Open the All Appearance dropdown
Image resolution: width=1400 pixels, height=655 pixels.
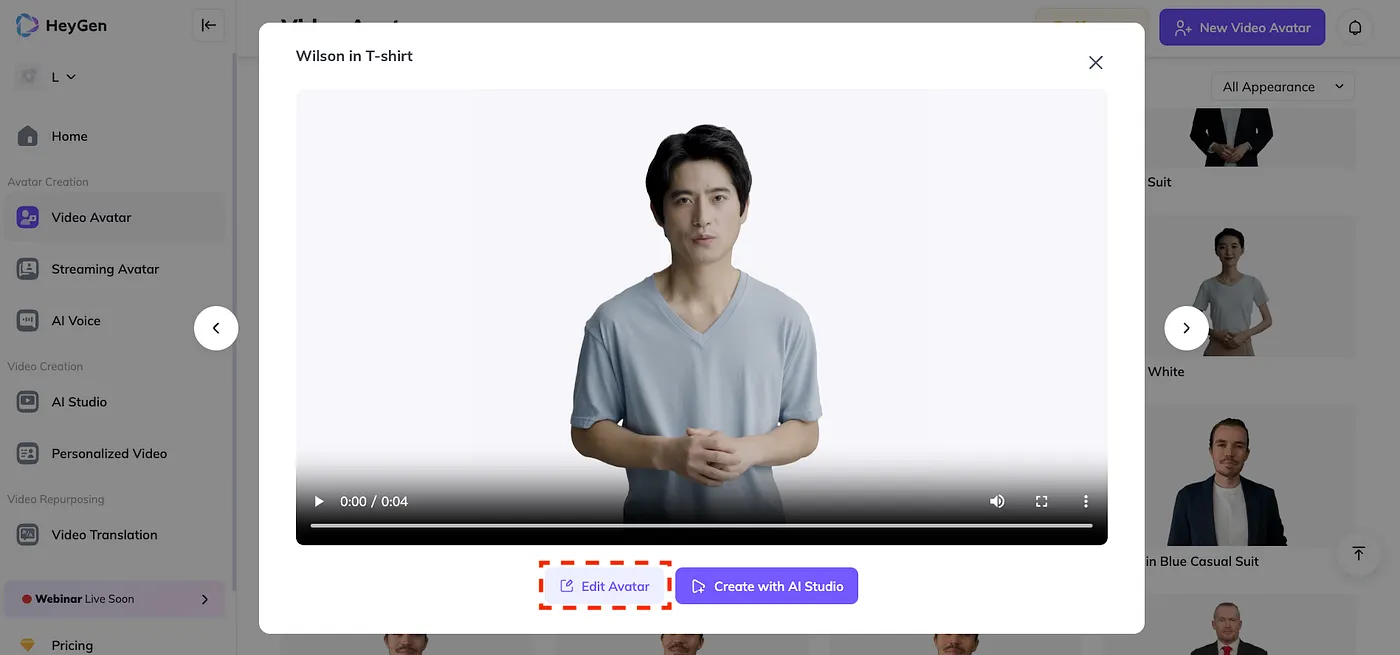click(x=1283, y=87)
